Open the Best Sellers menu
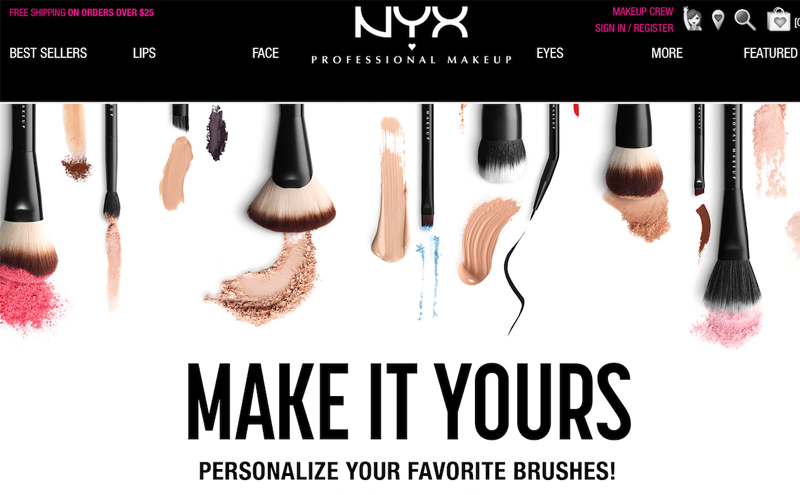Image resolution: width=800 pixels, height=495 pixels. click(x=48, y=53)
